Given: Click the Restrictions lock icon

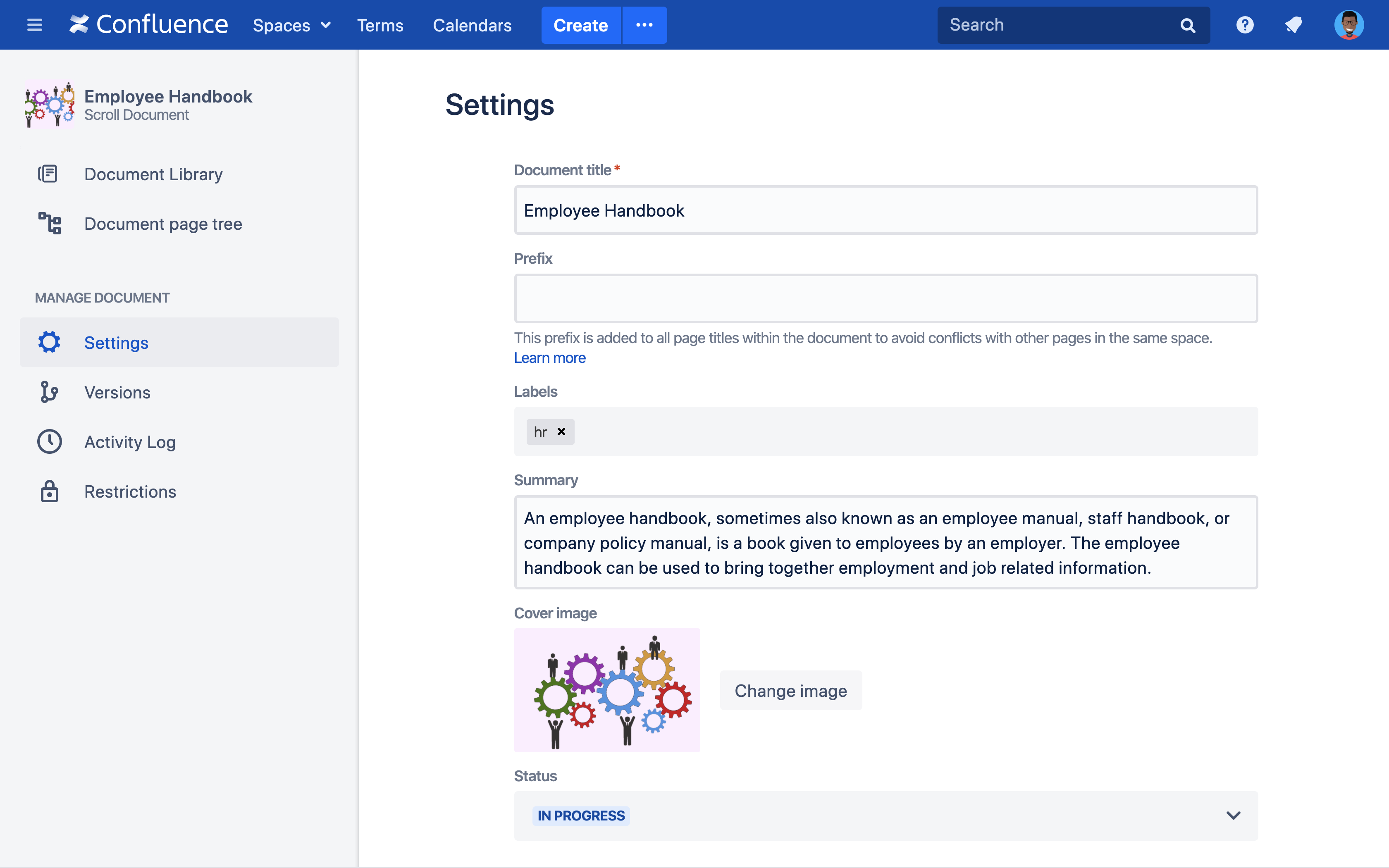Looking at the screenshot, I should click(49, 491).
